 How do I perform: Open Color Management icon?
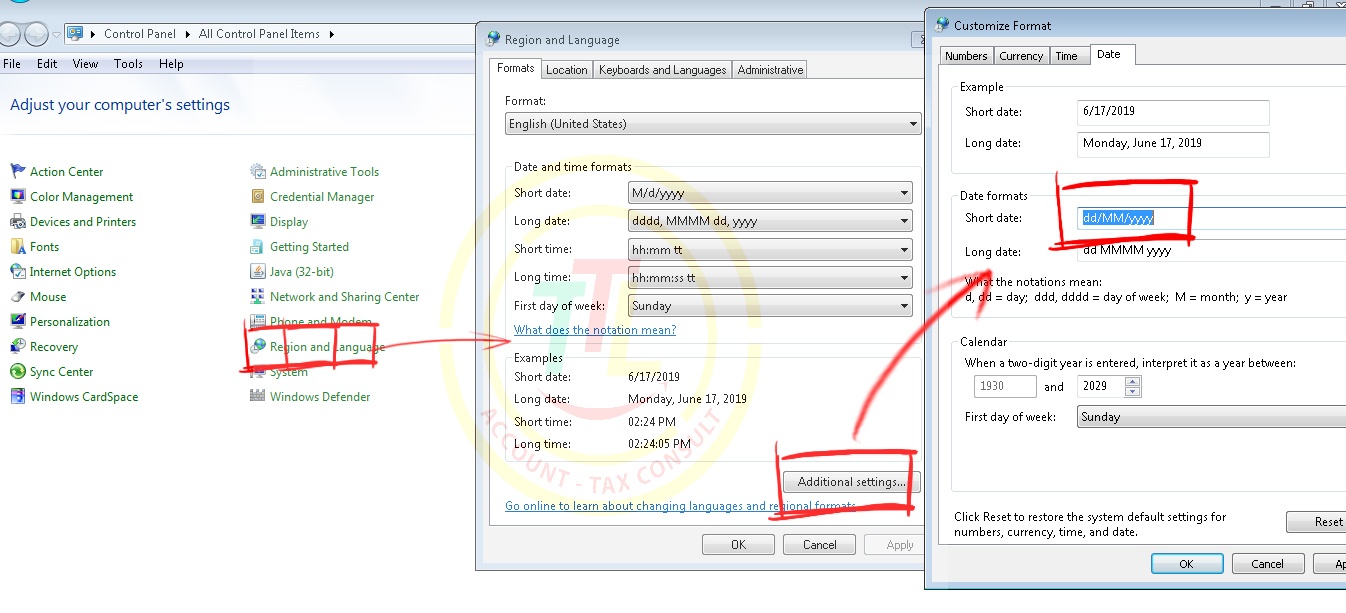coord(17,197)
